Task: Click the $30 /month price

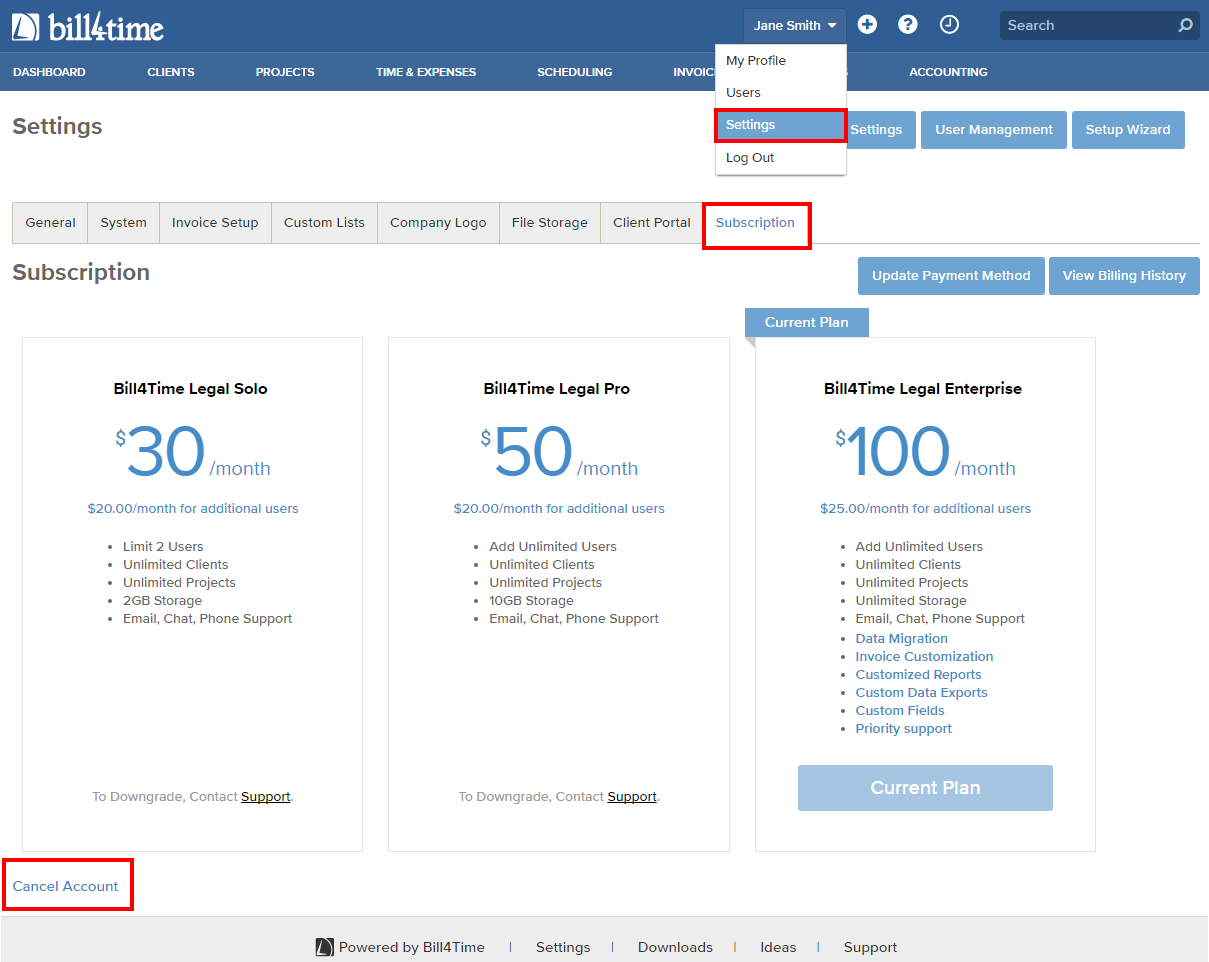Action: point(193,453)
